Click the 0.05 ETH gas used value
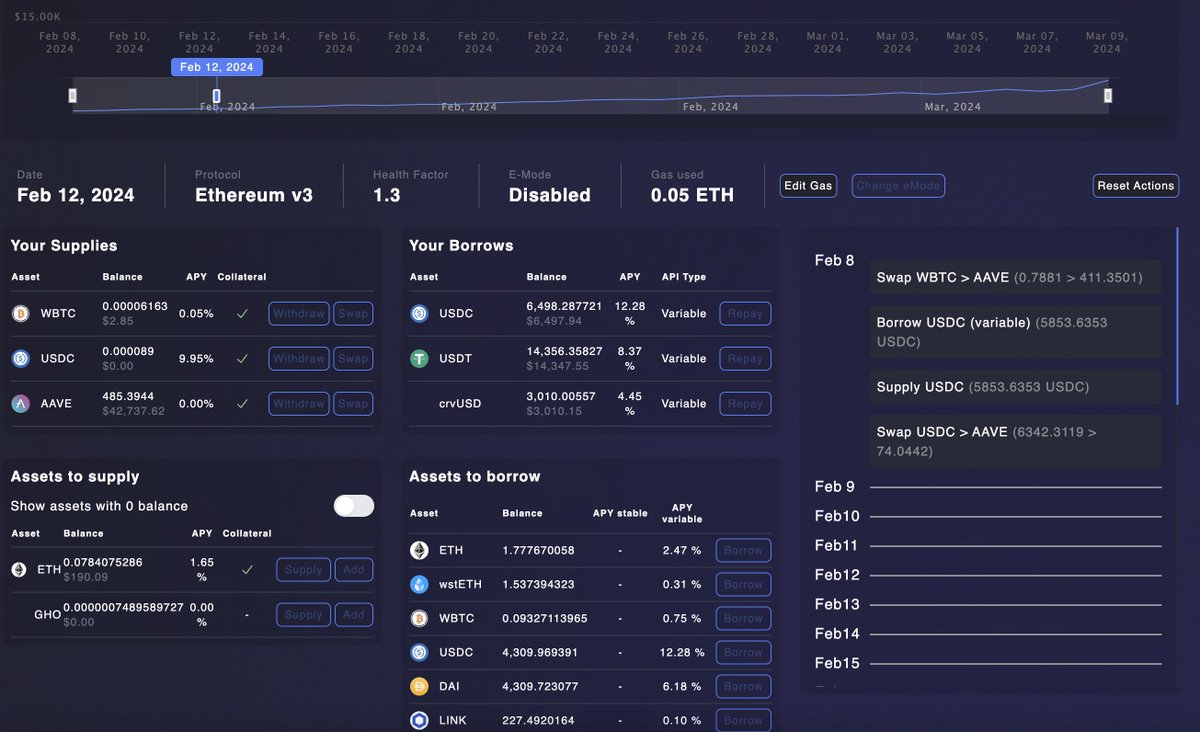 coord(692,195)
